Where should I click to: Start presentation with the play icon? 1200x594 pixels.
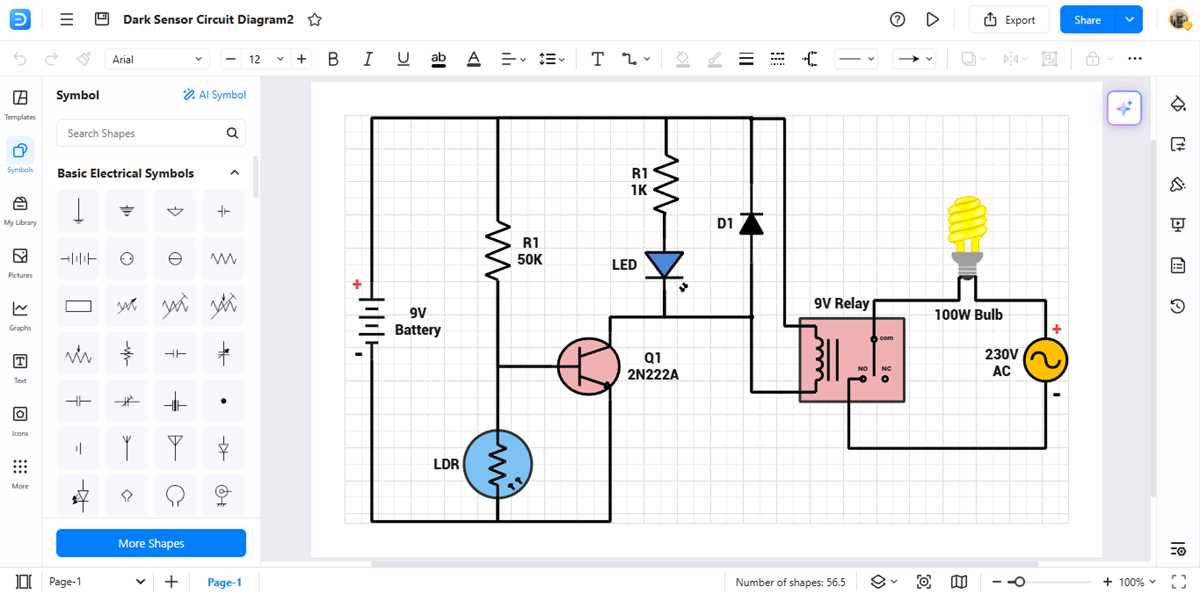click(x=932, y=19)
